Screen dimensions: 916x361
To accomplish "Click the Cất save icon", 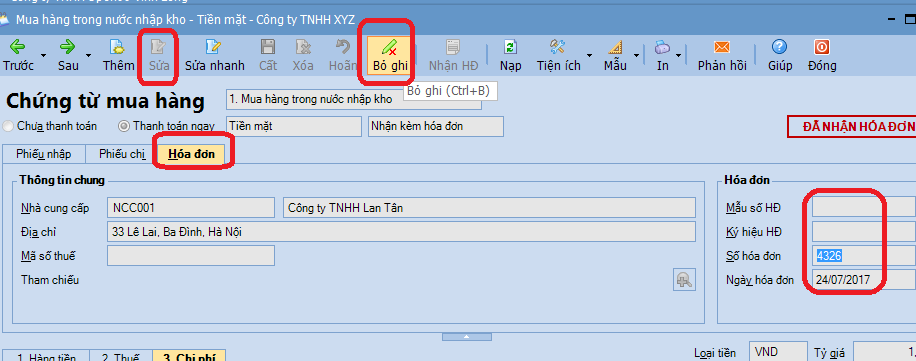I will point(268,55).
